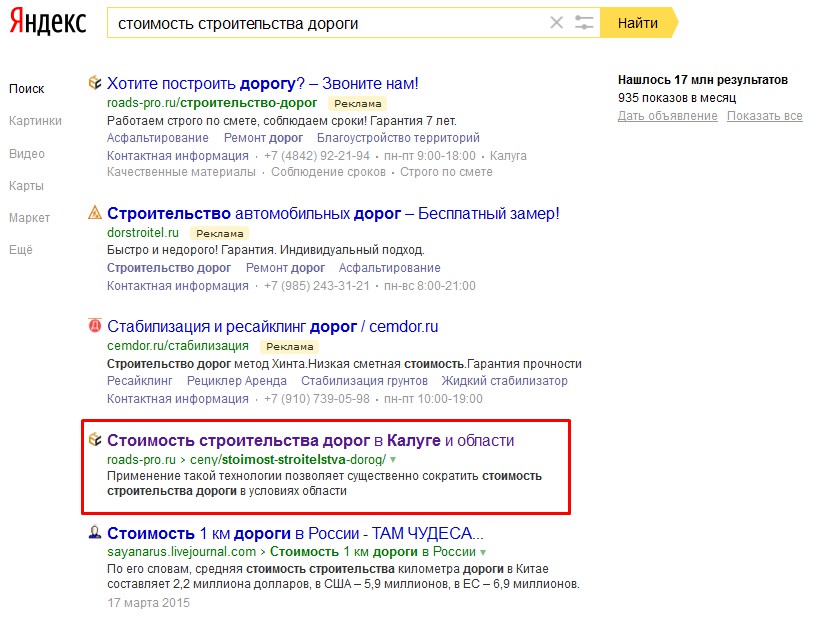Open Жидкий стабилизатор sitelink

tap(504, 381)
